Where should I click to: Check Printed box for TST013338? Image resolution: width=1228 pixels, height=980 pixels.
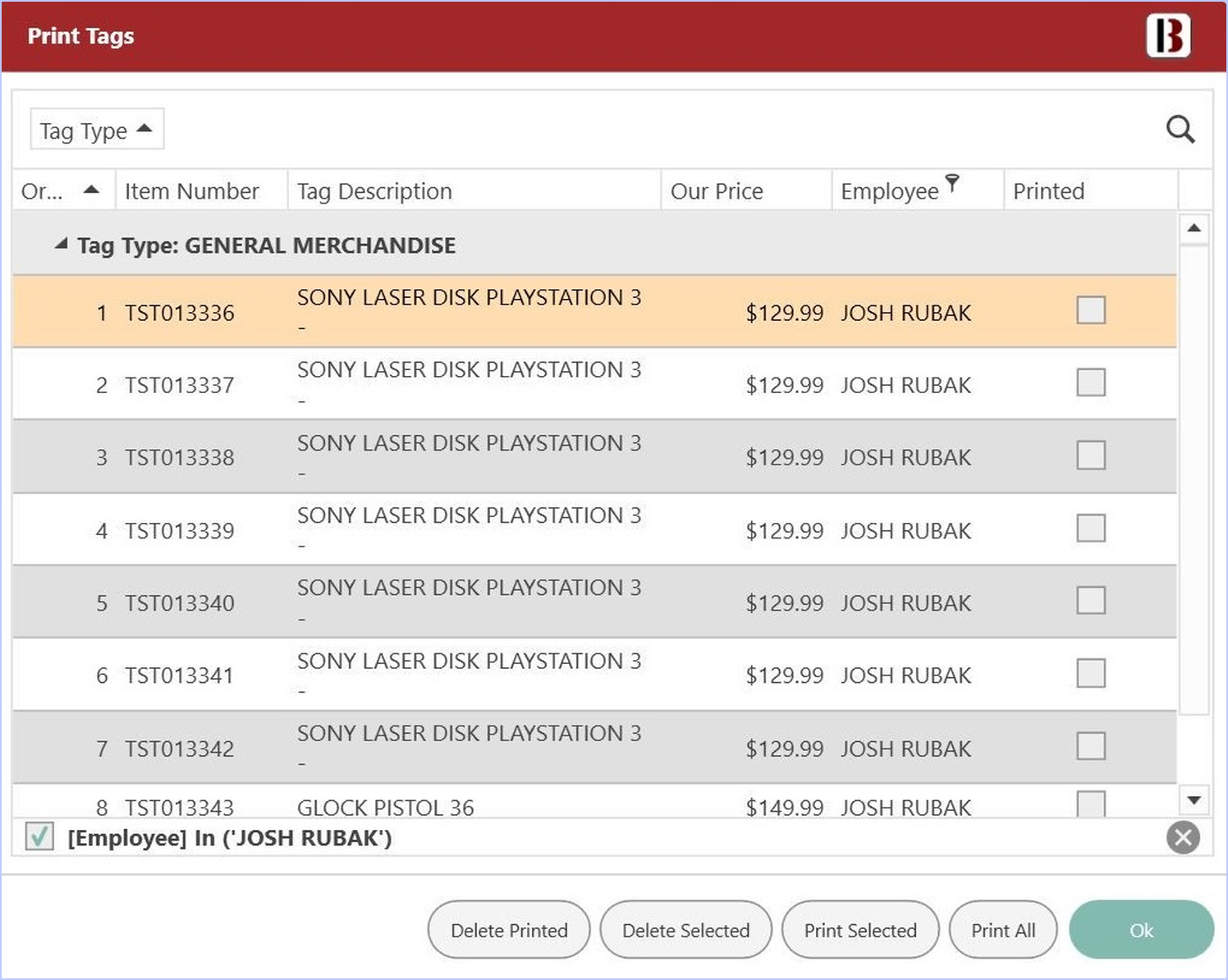tap(1091, 456)
